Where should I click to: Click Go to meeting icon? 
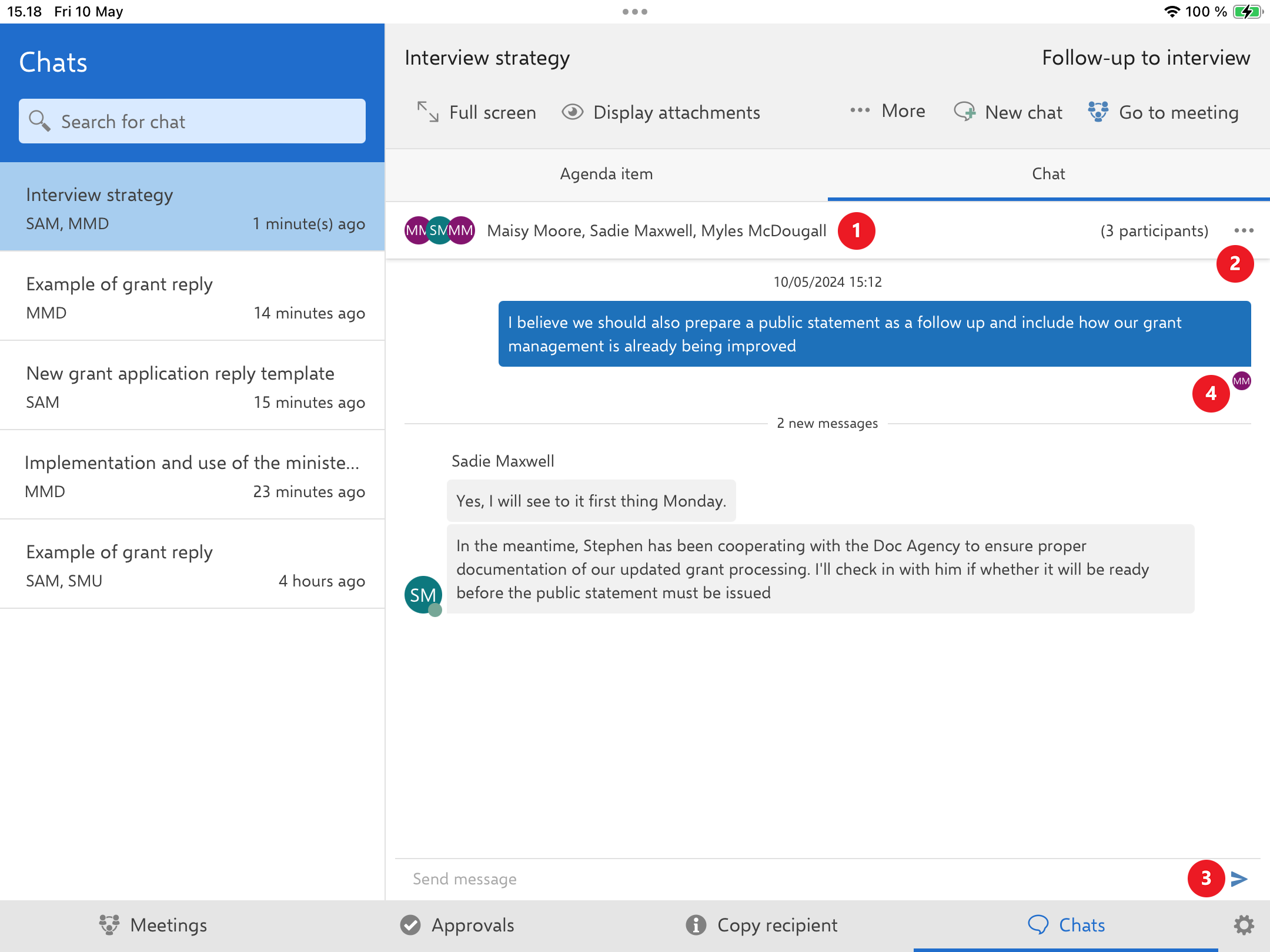[x=1098, y=112]
